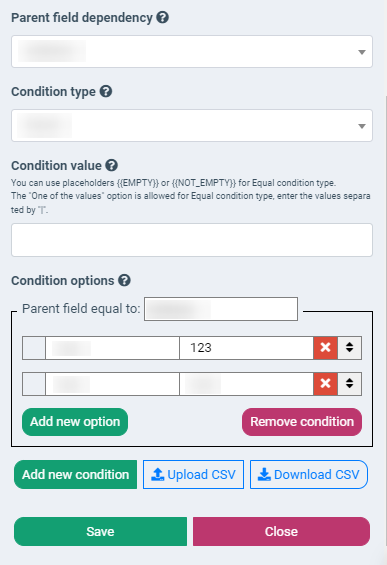Show help tooltip for Condition options
The width and height of the screenshot is (387, 565).
(x=124, y=280)
